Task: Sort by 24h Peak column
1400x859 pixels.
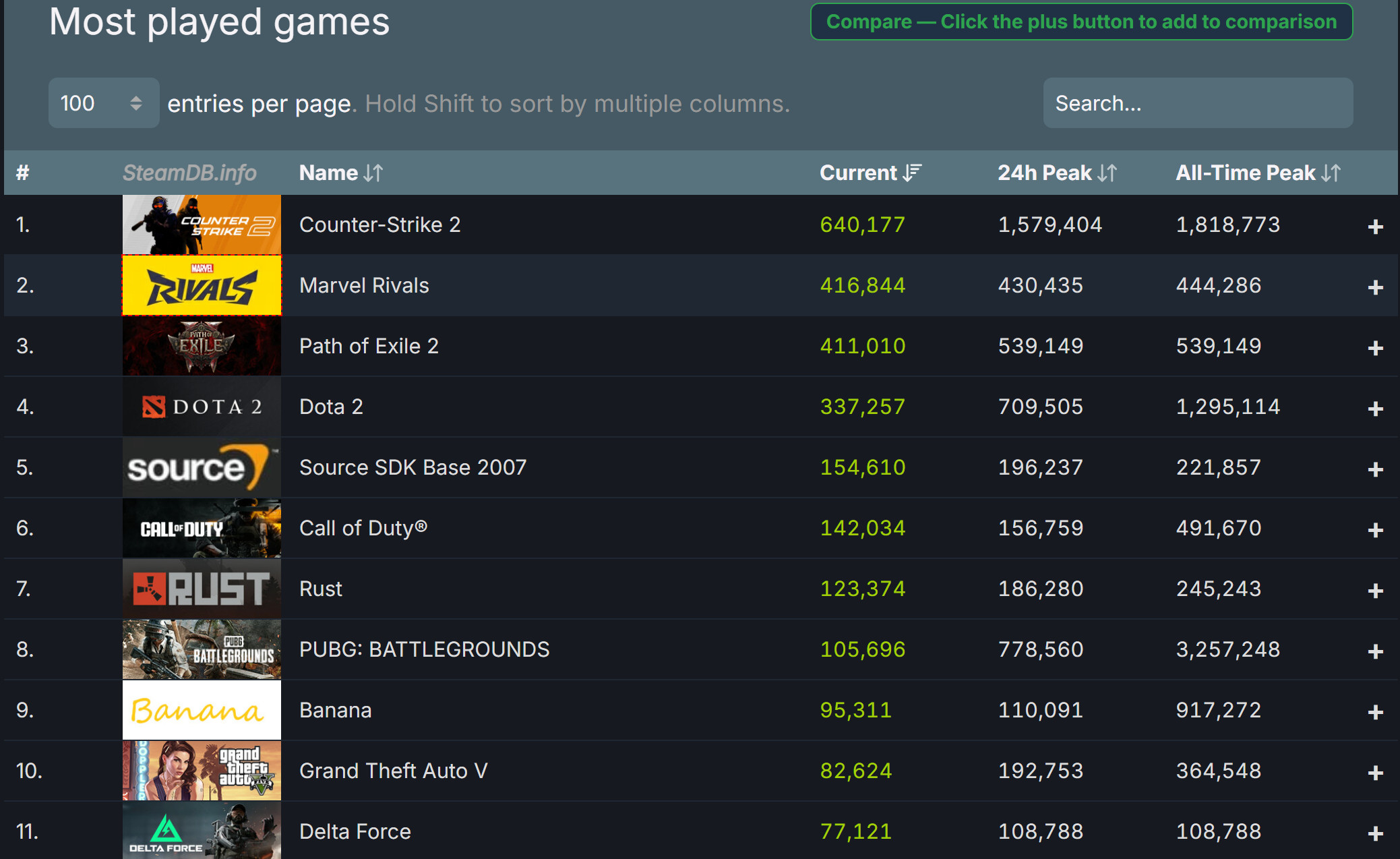Action: click(1056, 173)
